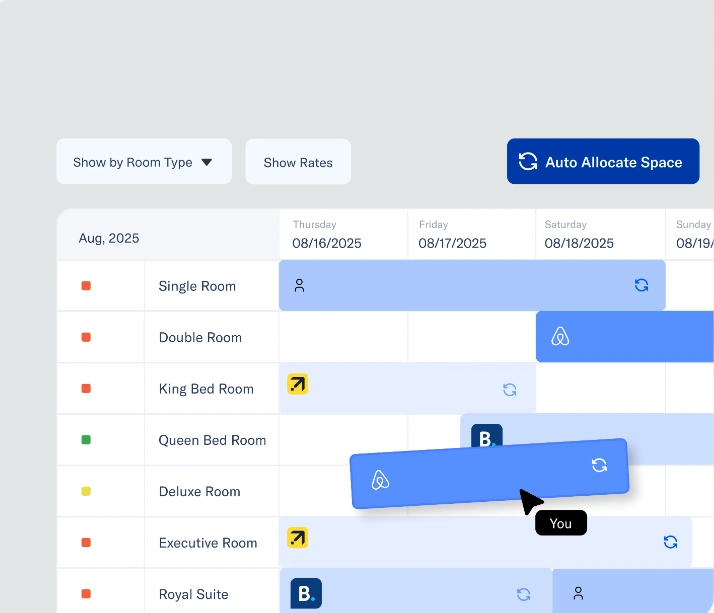Click the Show Rates button
This screenshot has width=714, height=613.
(298, 162)
